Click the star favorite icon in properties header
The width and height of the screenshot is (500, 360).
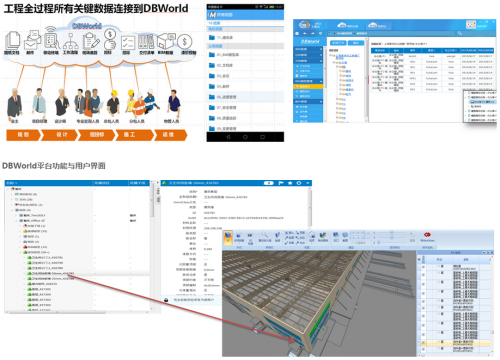pos(290,183)
